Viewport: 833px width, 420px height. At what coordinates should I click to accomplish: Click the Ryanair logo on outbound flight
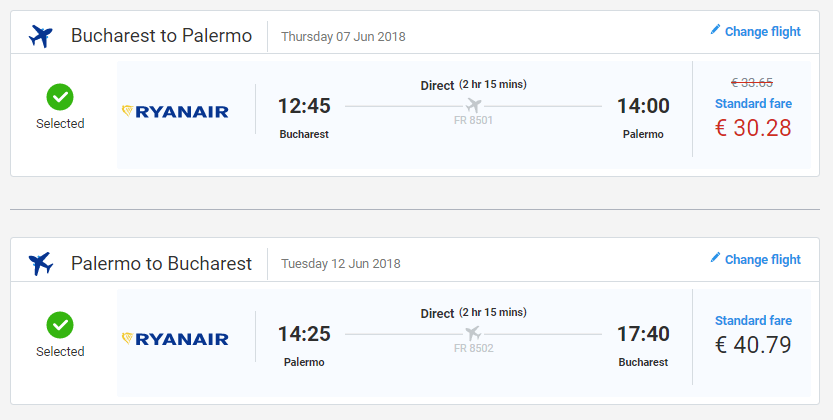point(175,111)
